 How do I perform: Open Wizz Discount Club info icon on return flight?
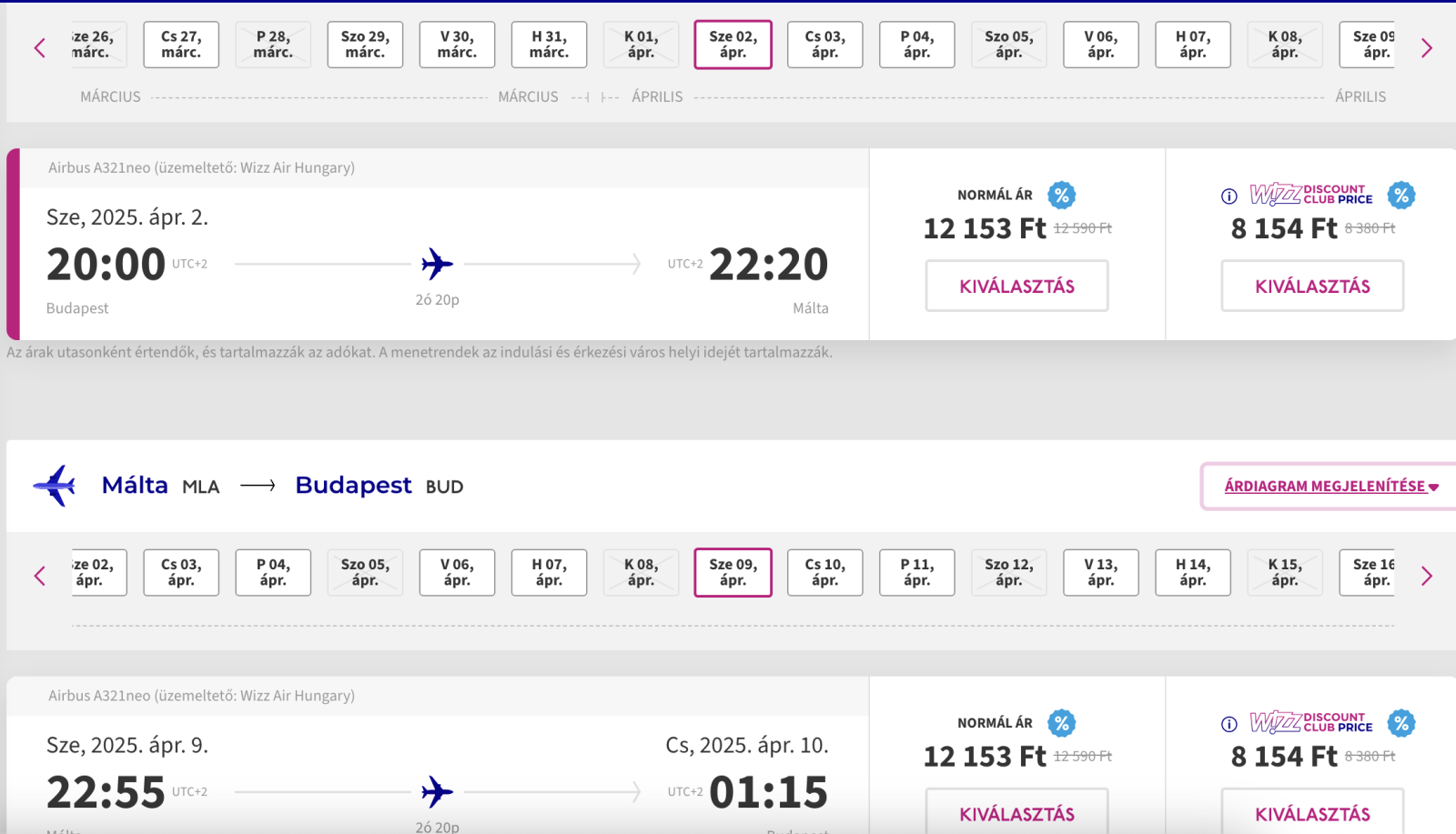coord(1228,724)
